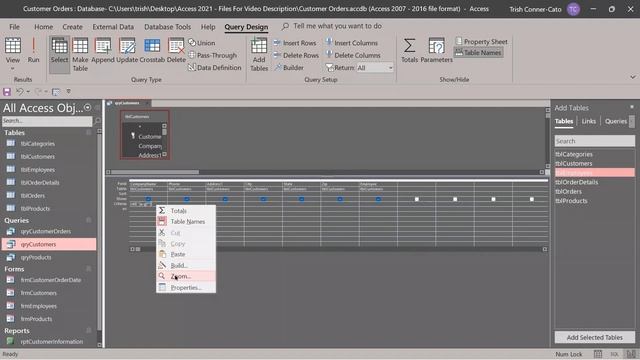Click Insert Rows in Query Setup
The width and height of the screenshot is (640, 360).
coord(295,42)
